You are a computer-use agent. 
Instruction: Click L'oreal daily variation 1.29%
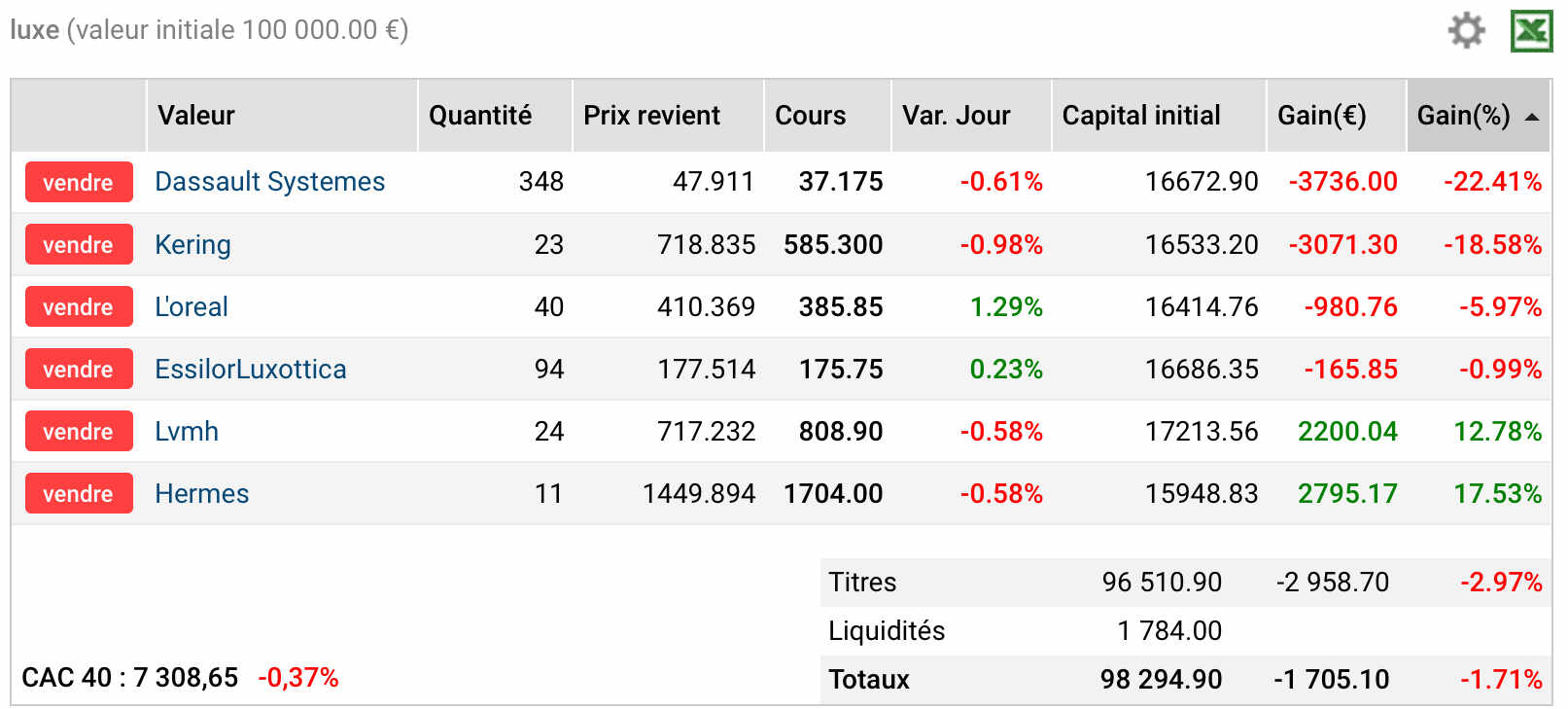point(1006,306)
